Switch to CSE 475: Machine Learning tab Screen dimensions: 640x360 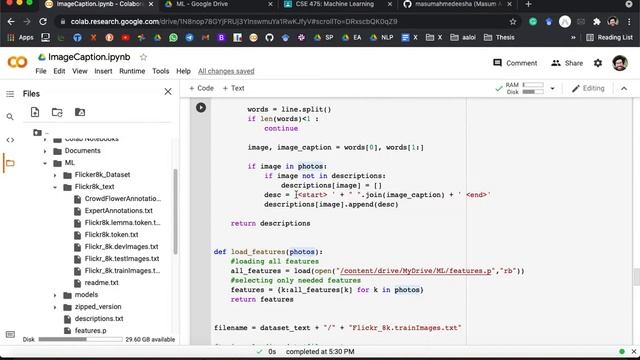coord(337,4)
